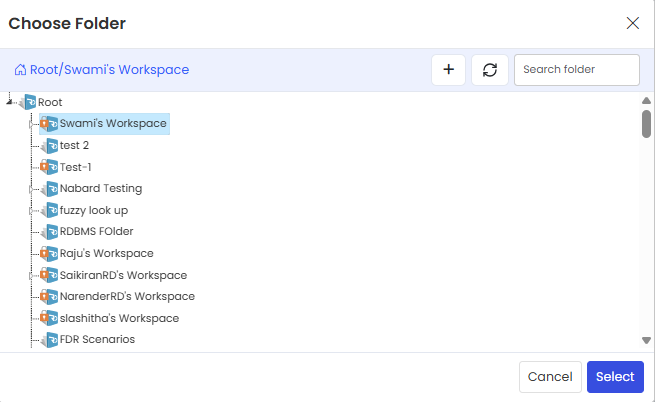Select slashitha's Workspace folder
The width and height of the screenshot is (655, 402).
pos(119,318)
